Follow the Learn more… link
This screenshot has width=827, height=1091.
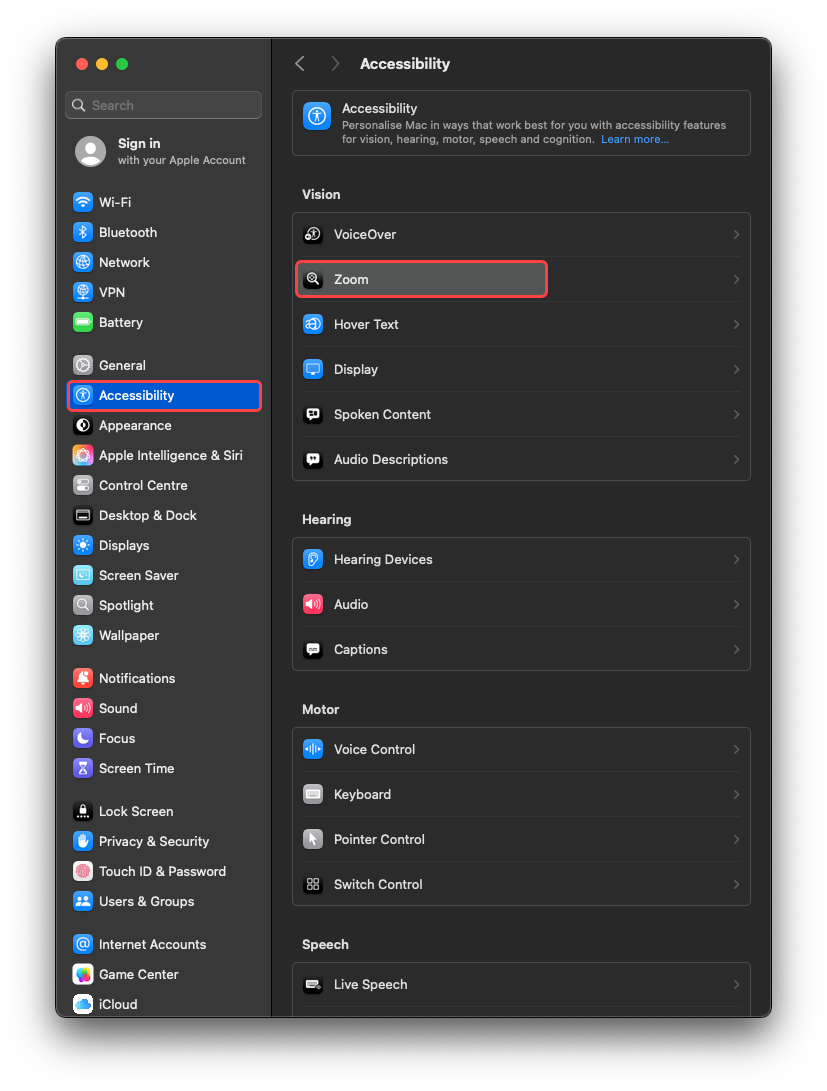pos(635,139)
